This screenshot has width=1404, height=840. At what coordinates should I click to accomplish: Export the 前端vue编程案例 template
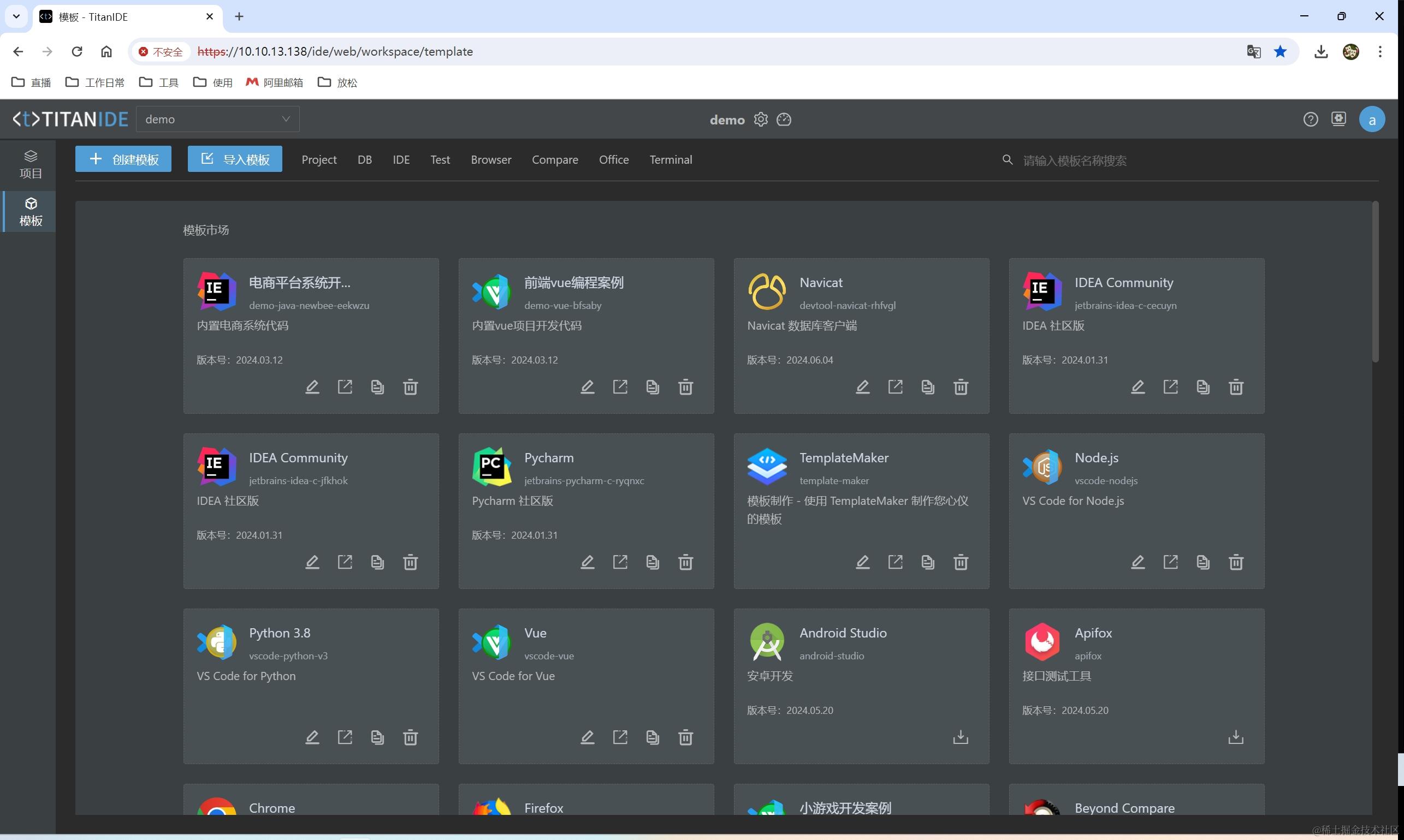pos(620,387)
